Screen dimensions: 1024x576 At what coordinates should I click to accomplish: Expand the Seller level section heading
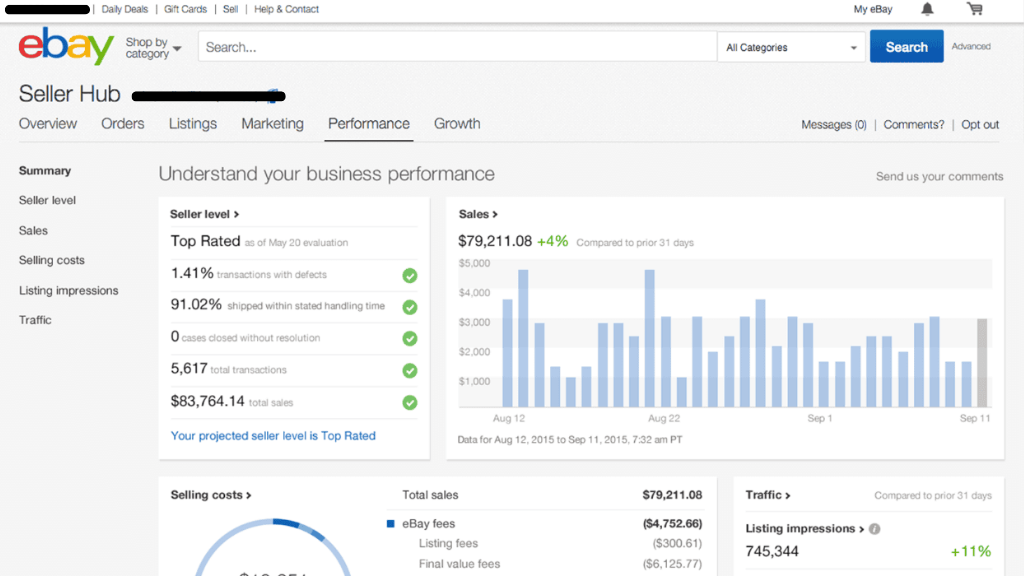[x=204, y=214]
